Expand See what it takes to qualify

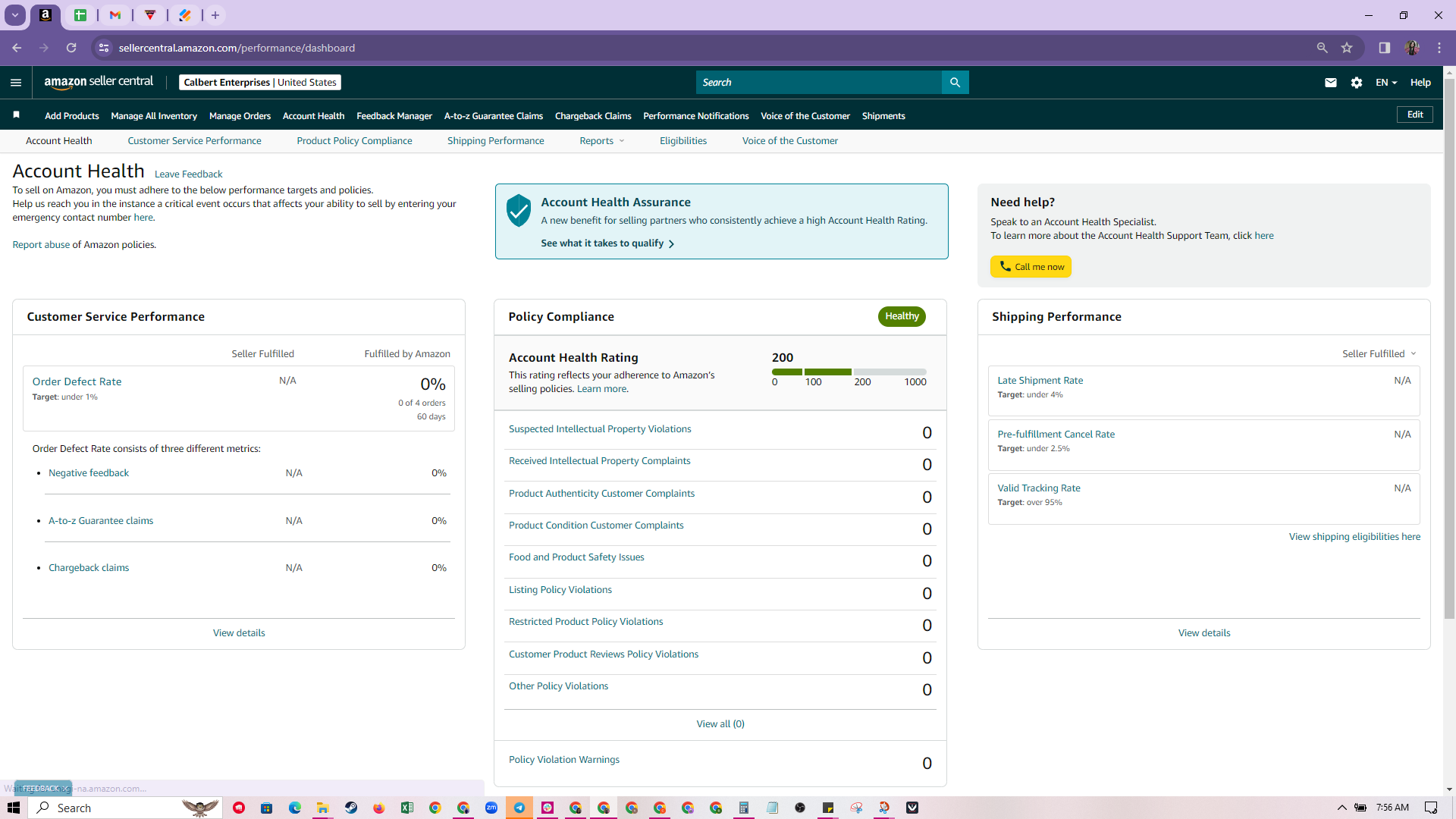607,243
